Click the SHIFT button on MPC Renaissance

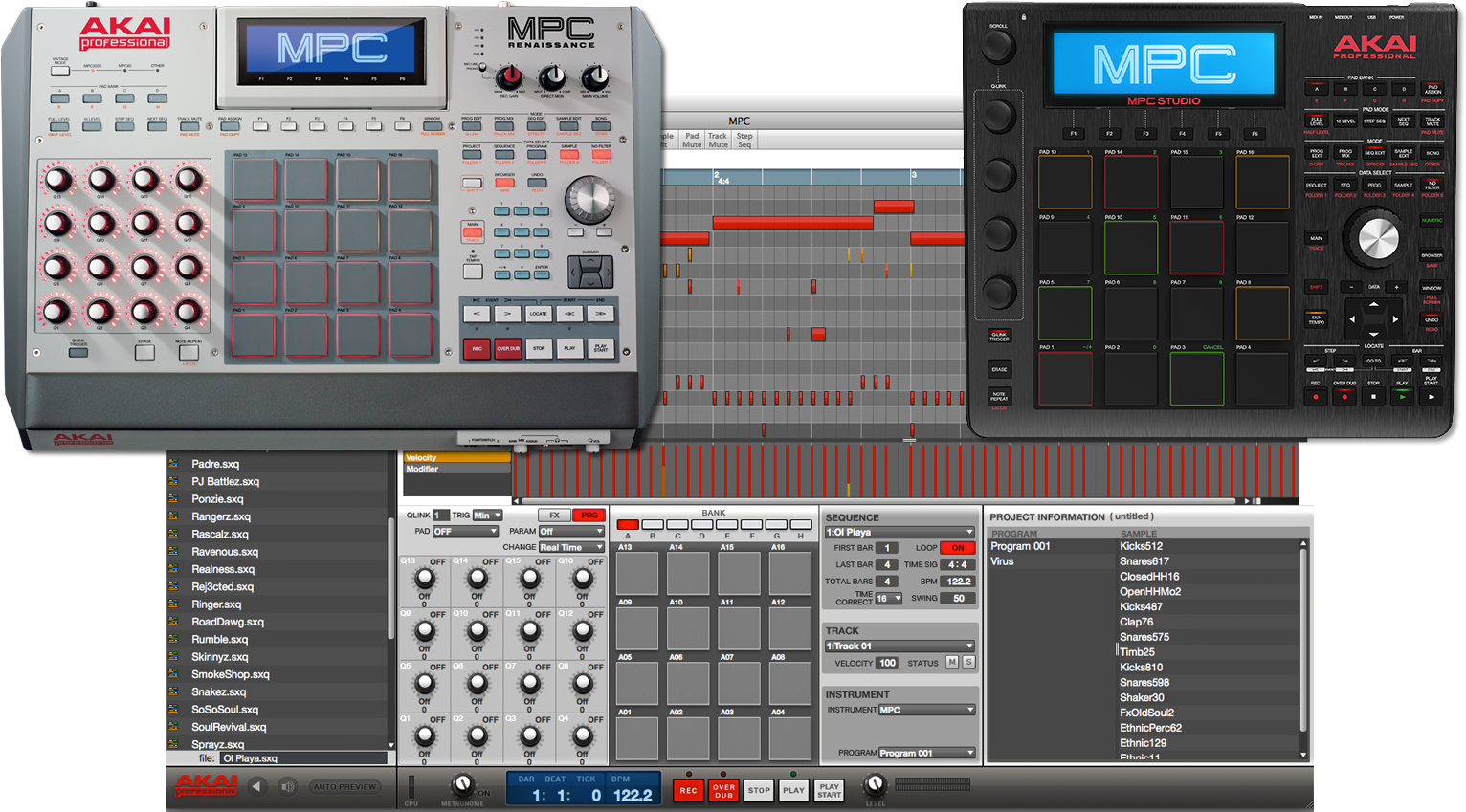(x=473, y=183)
